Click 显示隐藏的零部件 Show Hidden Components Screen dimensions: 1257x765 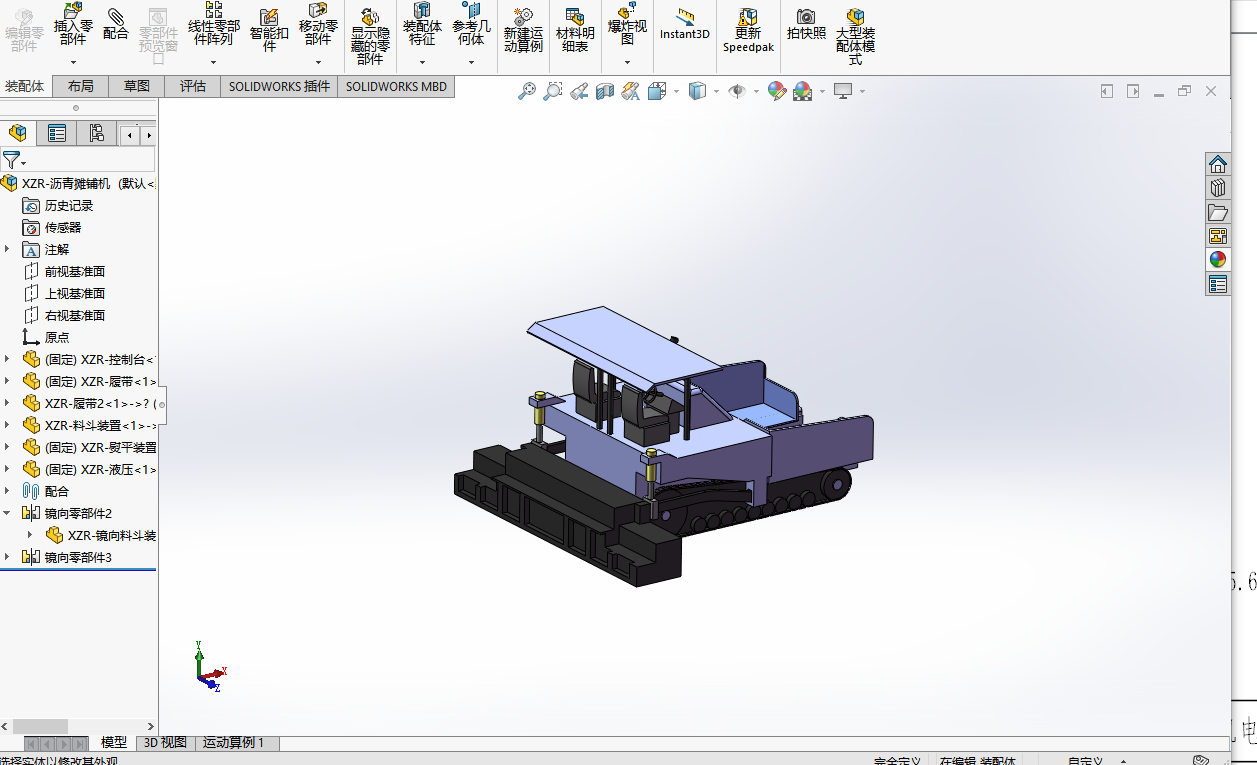[x=370, y=36]
